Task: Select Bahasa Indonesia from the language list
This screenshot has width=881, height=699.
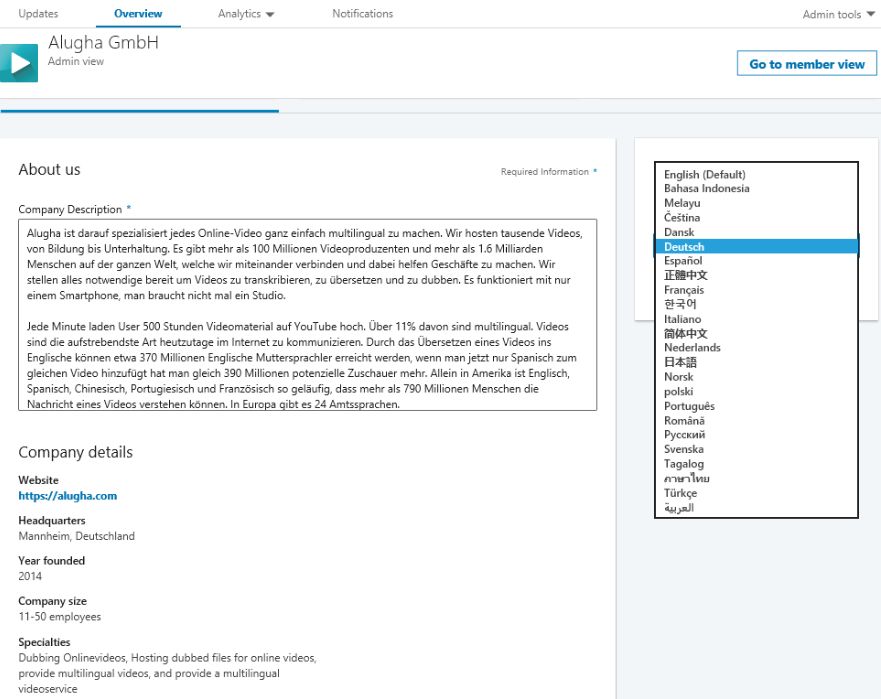Action: tap(756, 188)
